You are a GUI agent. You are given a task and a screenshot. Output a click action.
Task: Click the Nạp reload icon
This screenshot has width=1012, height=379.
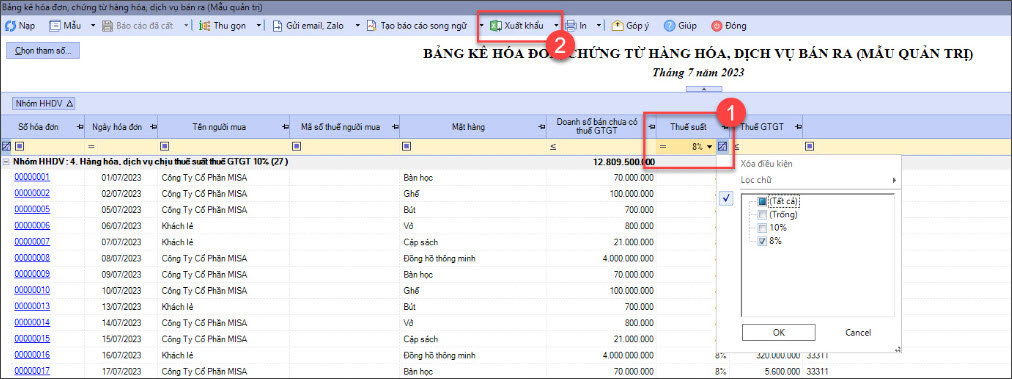point(10,26)
